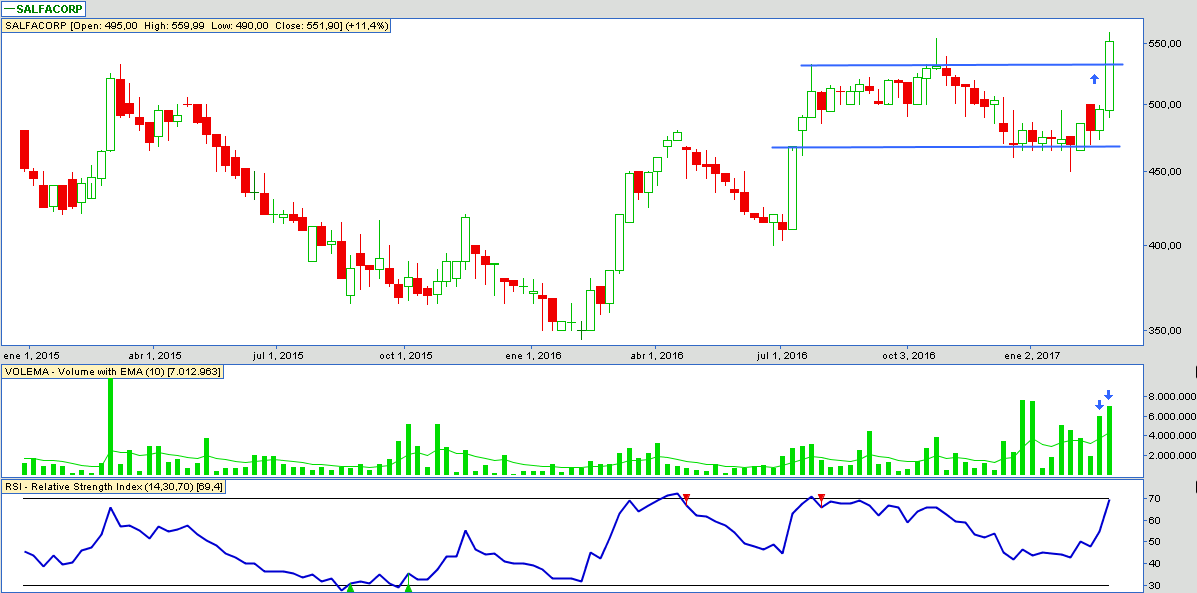Click the 'abr 1, 2015' date label
Image resolution: width=1197 pixels, height=593 pixels.
(x=154, y=356)
